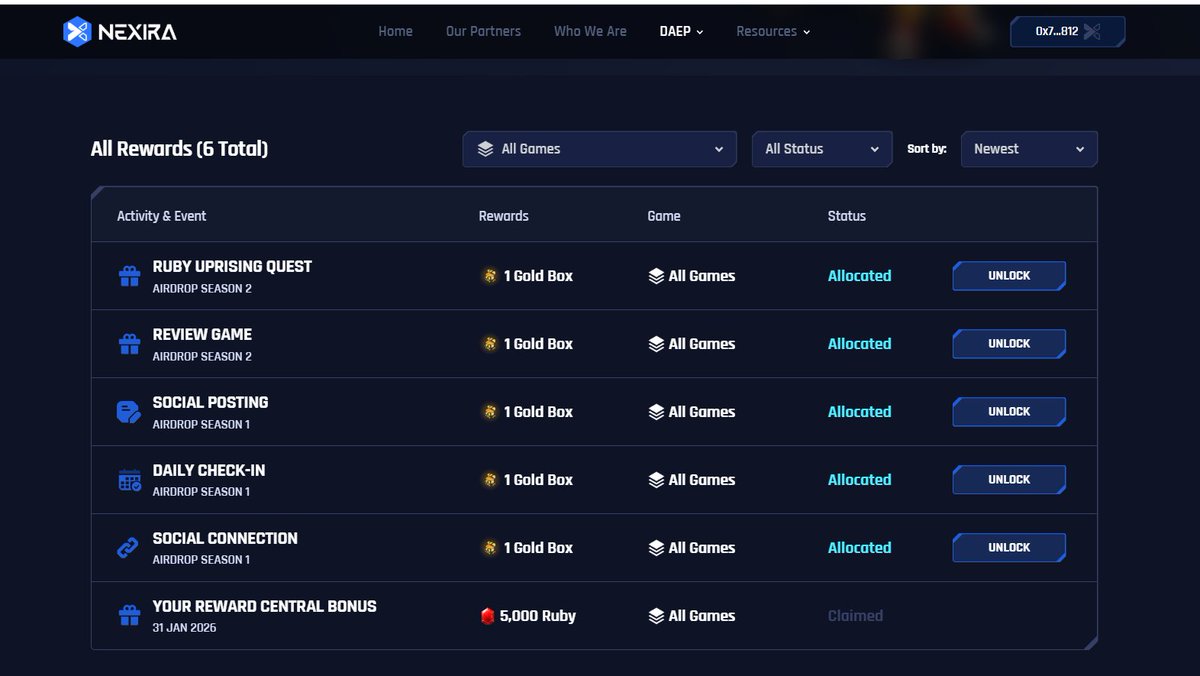Click the Activity & Event column header

click(x=162, y=216)
